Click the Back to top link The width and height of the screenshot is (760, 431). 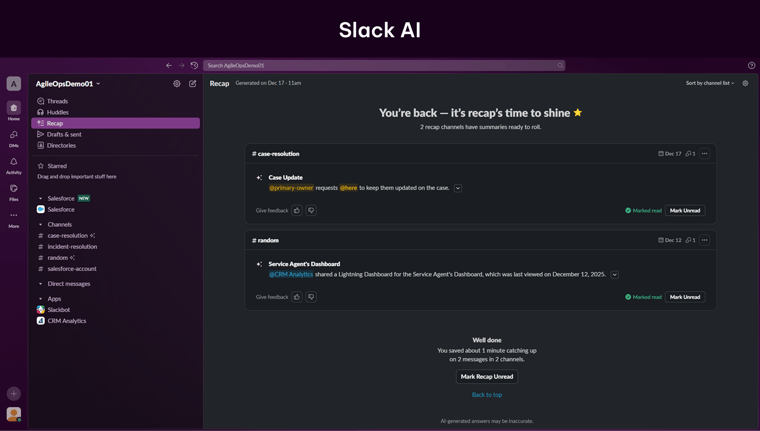coord(487,395)
